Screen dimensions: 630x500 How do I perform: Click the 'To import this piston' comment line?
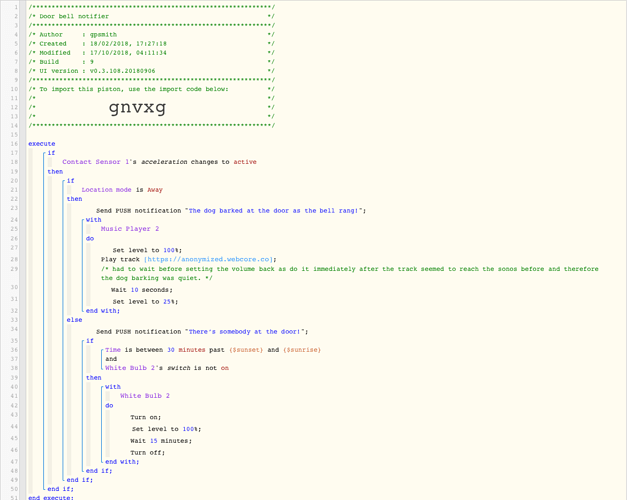click(x=151, y=89)
